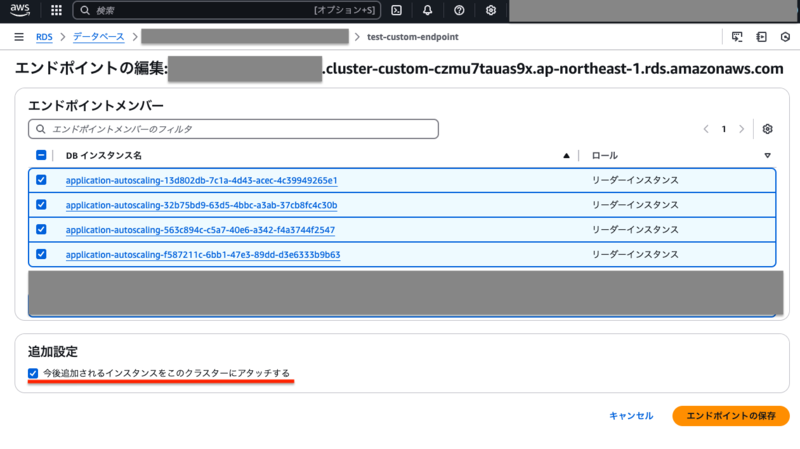Uncheck instance ending d3e6333b9b63

tap(41, 254)
